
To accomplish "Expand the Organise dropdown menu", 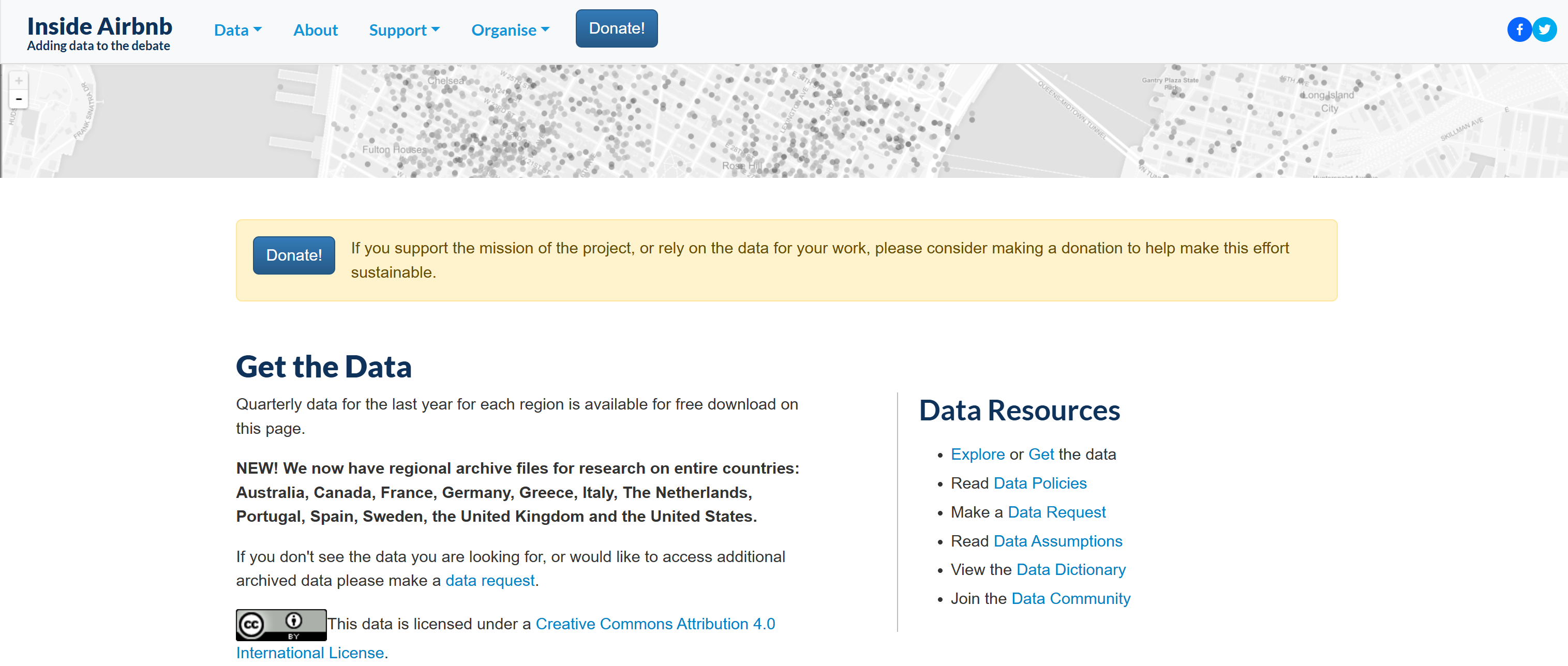I will click(x=510, y=30).
